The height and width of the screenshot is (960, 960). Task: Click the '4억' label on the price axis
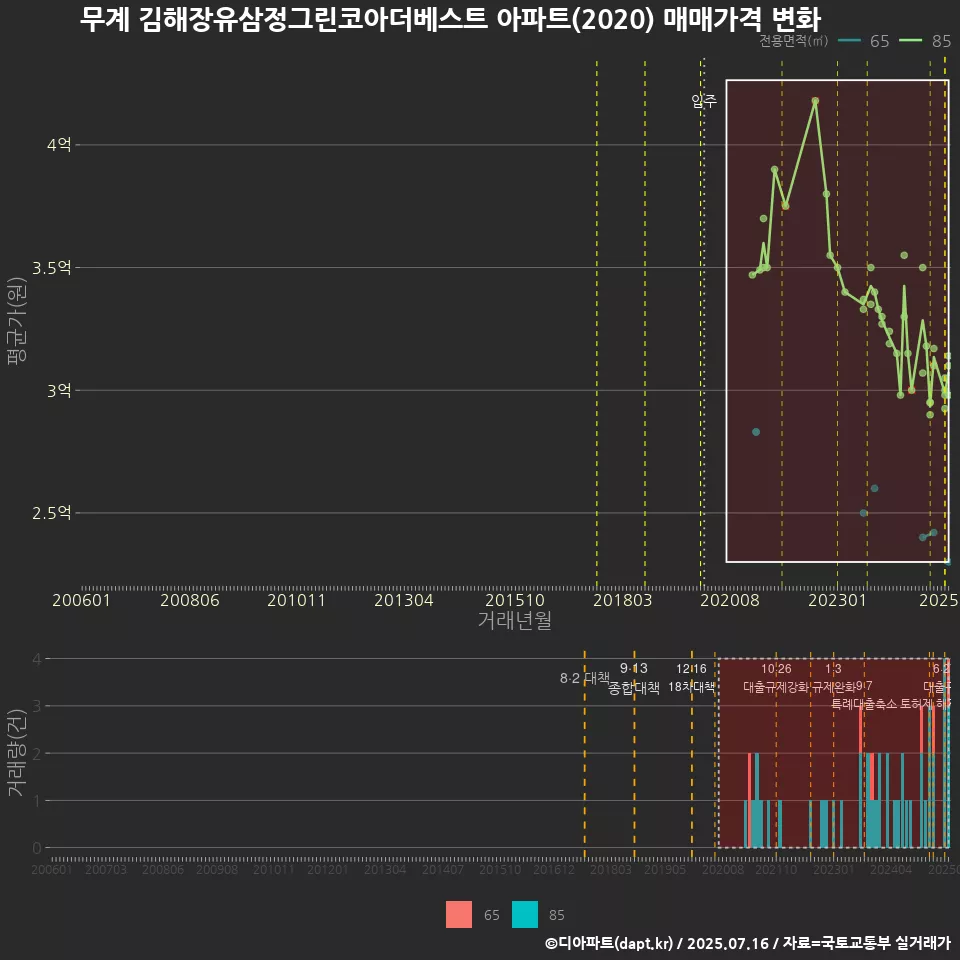[x=59, y=145]
